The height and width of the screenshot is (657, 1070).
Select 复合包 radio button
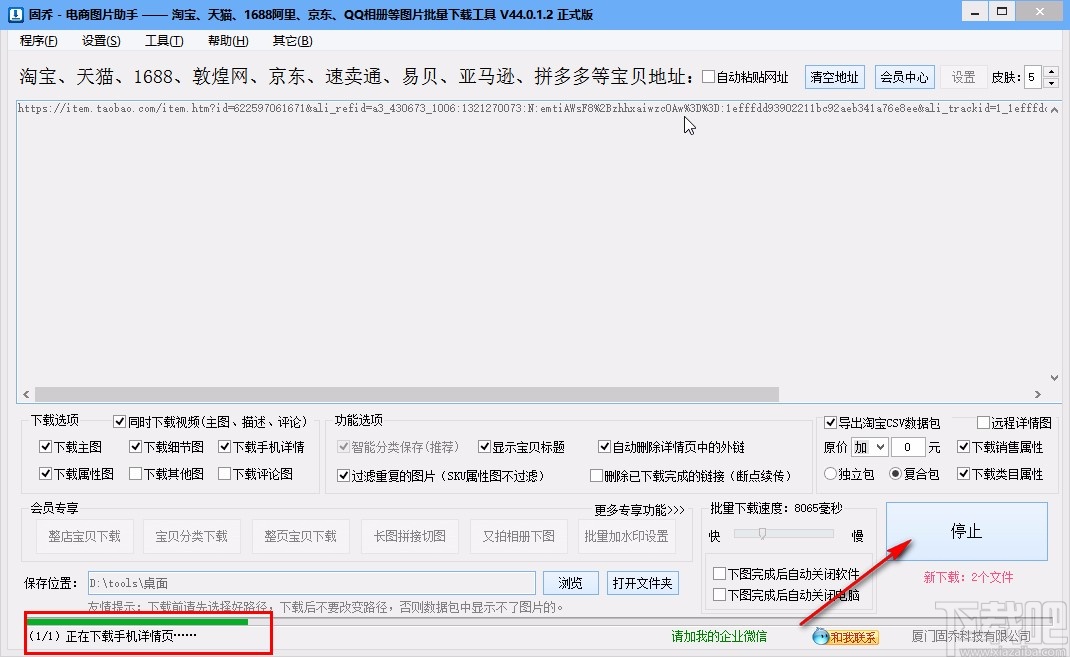895,473
